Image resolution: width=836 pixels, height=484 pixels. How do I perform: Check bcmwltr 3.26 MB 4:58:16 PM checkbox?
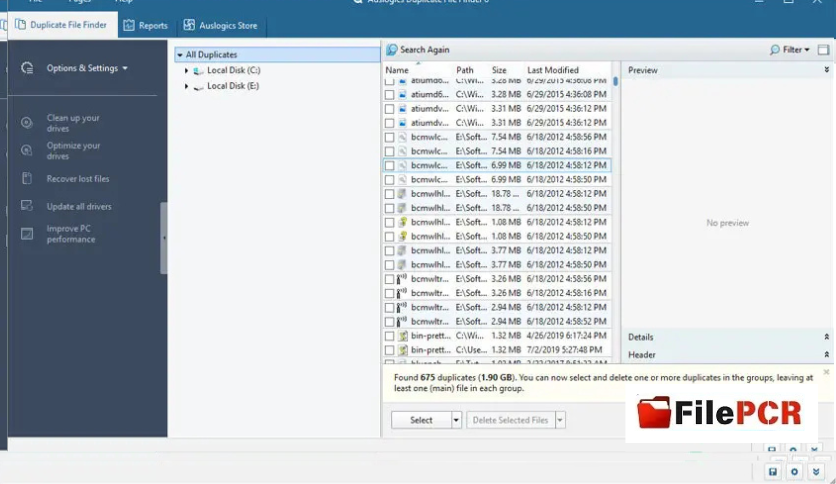click(390, 294)
